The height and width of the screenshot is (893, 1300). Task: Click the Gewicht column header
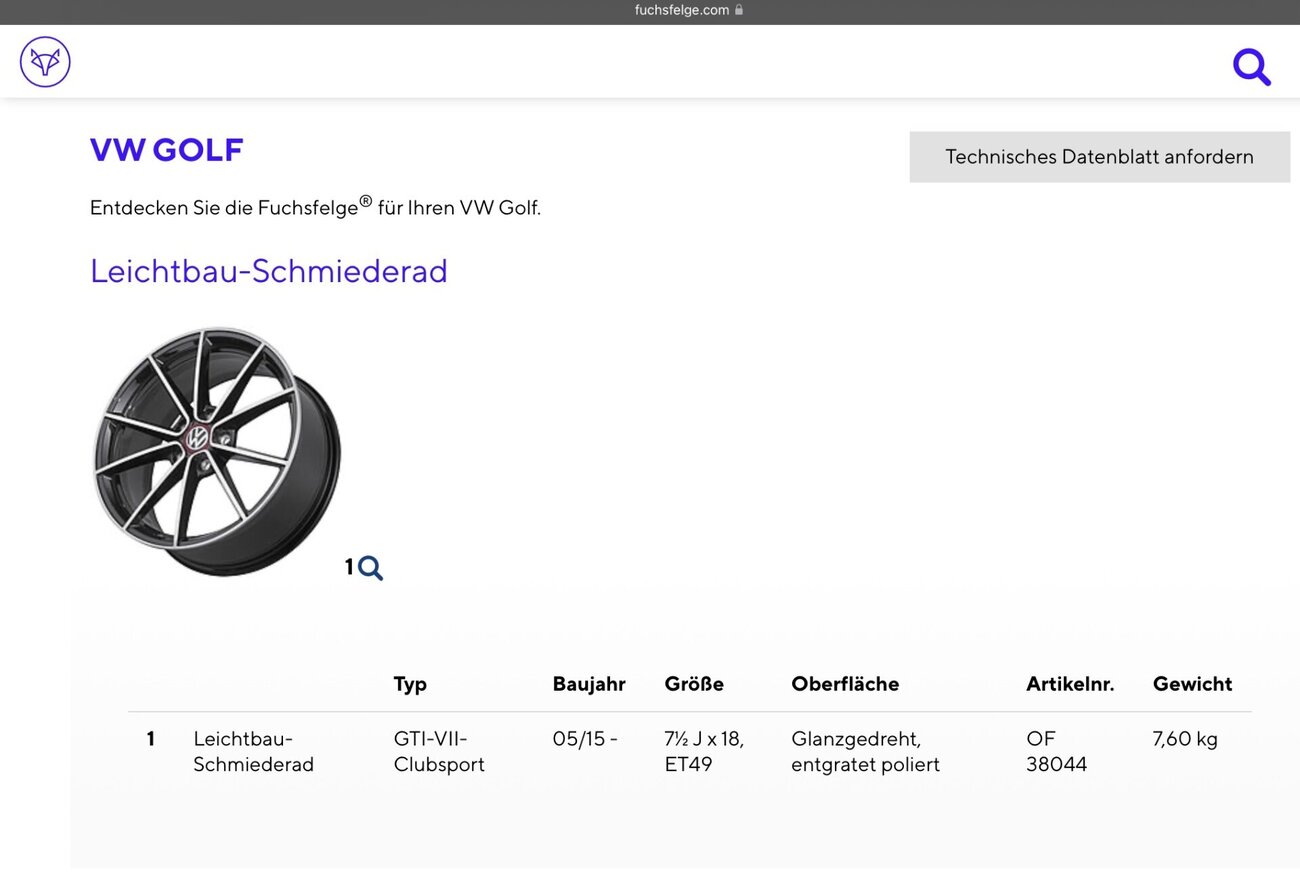click(x=1192, y=684)
